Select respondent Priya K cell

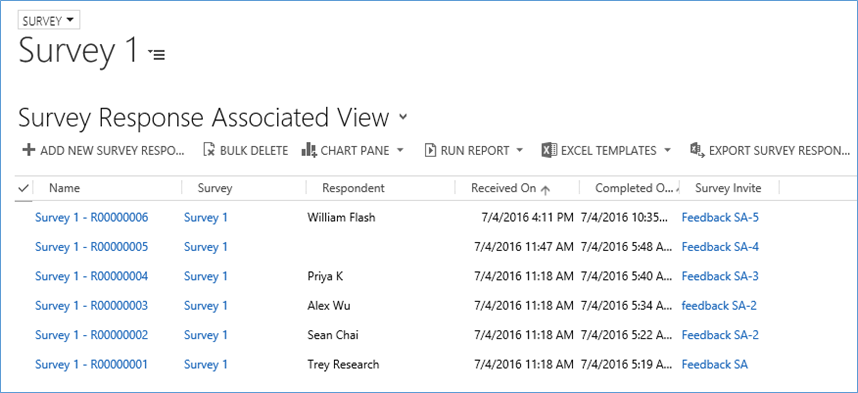point(325,276)
